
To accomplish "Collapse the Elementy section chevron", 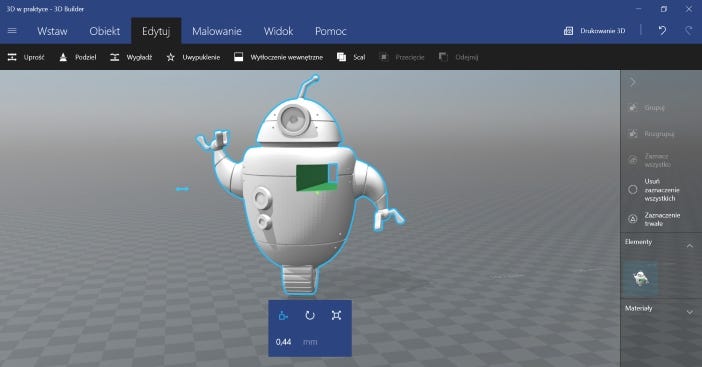I will (689, 246).
